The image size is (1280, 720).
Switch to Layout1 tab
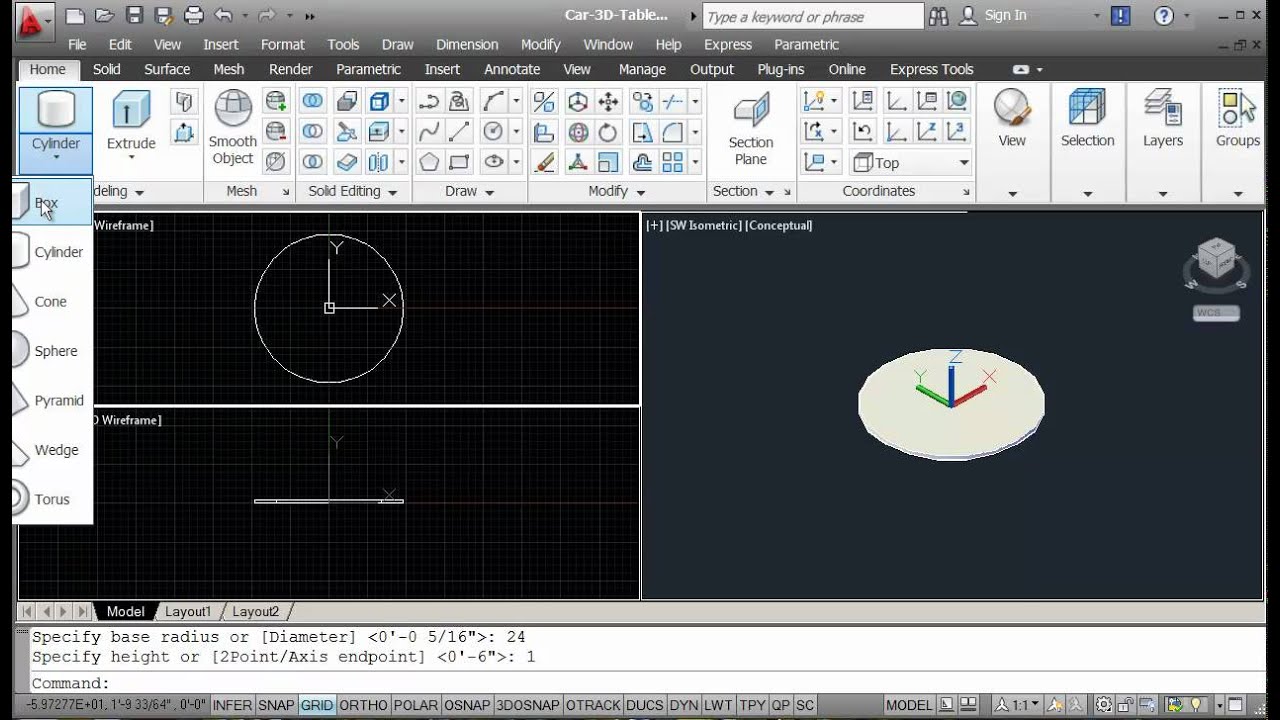pos(188,611)
